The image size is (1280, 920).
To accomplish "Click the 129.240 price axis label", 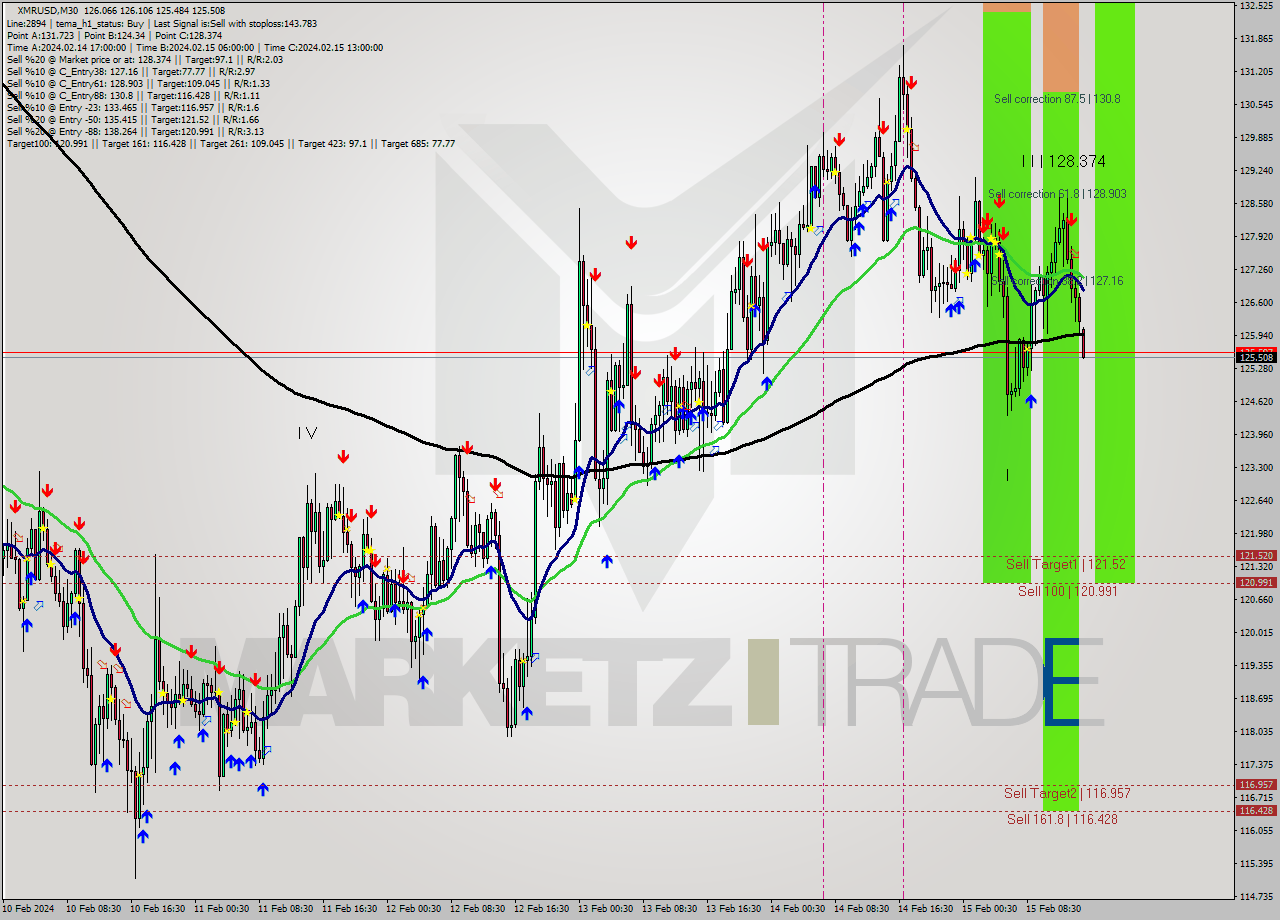I will [1256, 171].
